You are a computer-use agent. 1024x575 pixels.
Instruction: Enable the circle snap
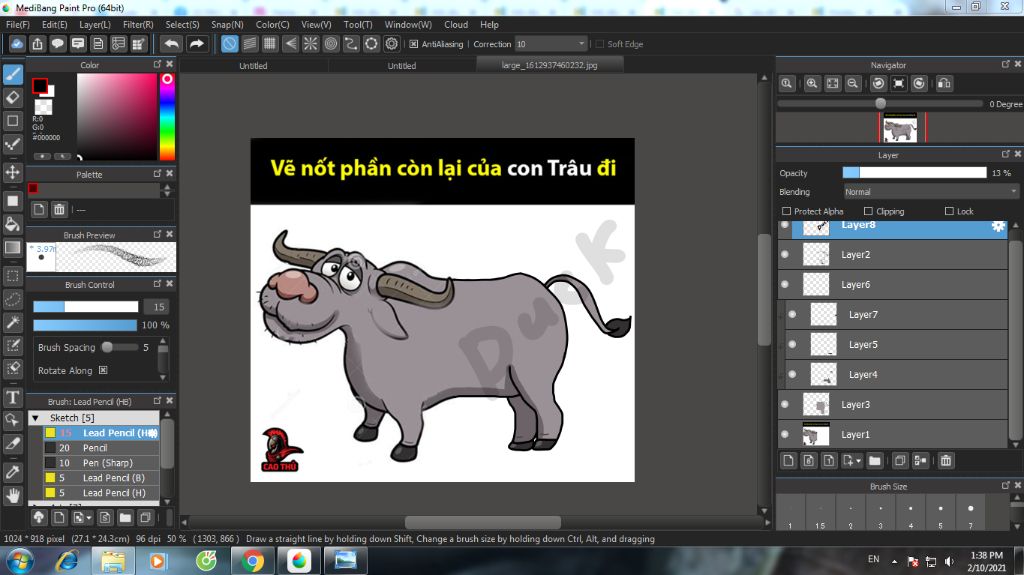pos(330,44)
